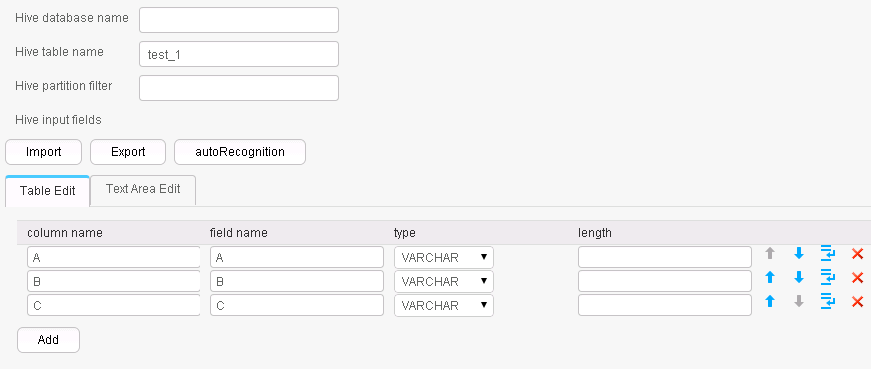Focus the Hive database name field

(239, 20)
